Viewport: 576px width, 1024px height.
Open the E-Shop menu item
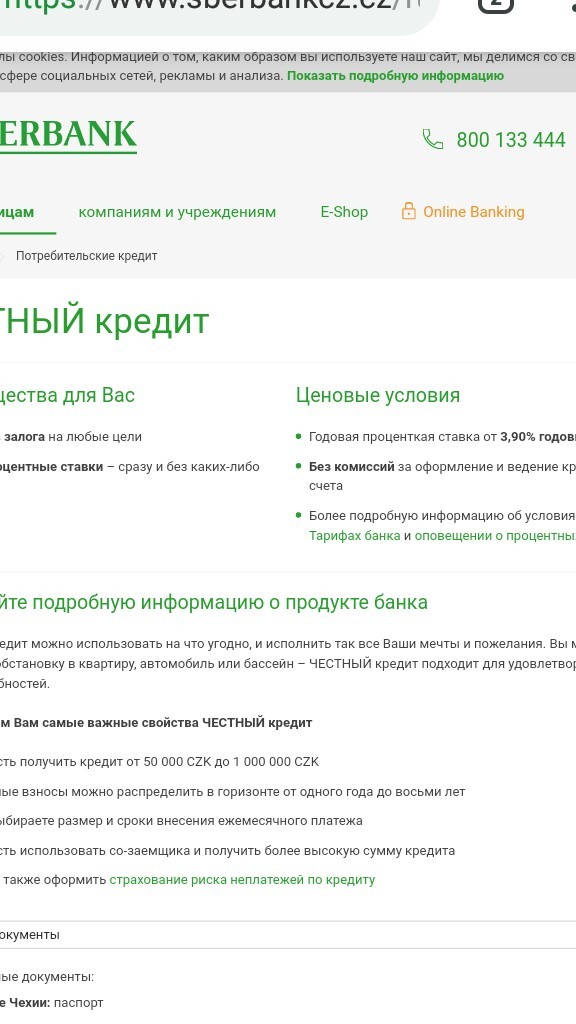click(344, 212)
